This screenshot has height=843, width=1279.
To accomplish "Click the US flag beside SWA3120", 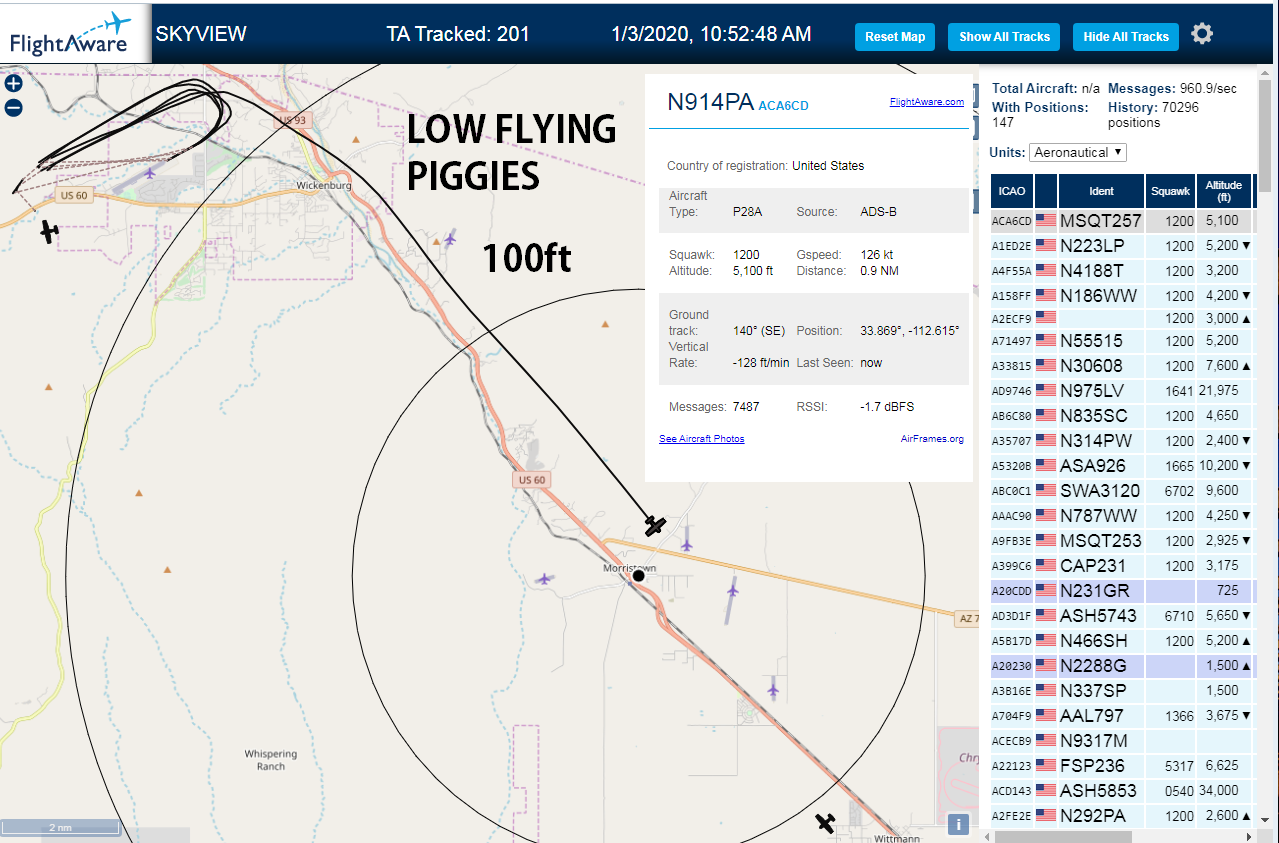I will click(1046, 490).
